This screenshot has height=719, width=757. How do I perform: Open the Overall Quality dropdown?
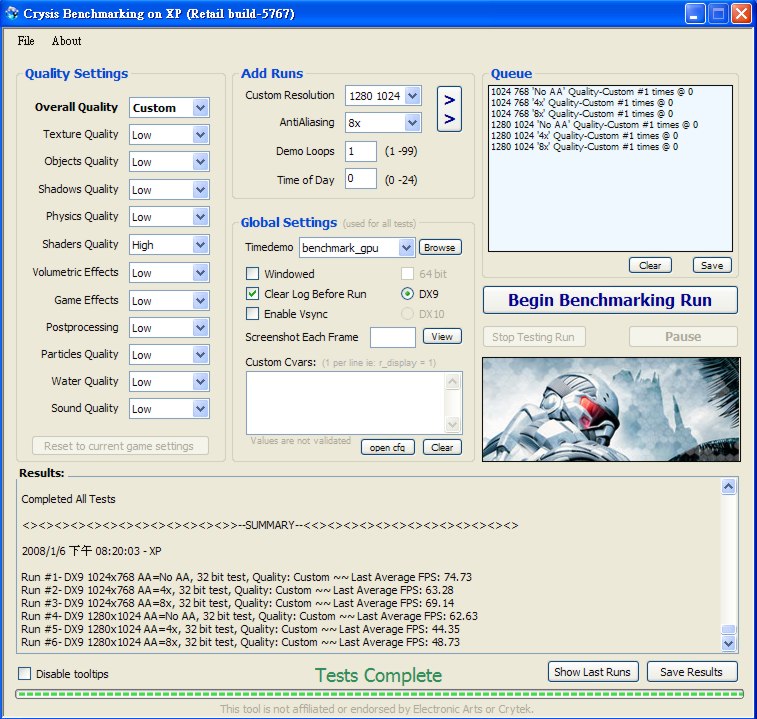[x=200, y=108]
